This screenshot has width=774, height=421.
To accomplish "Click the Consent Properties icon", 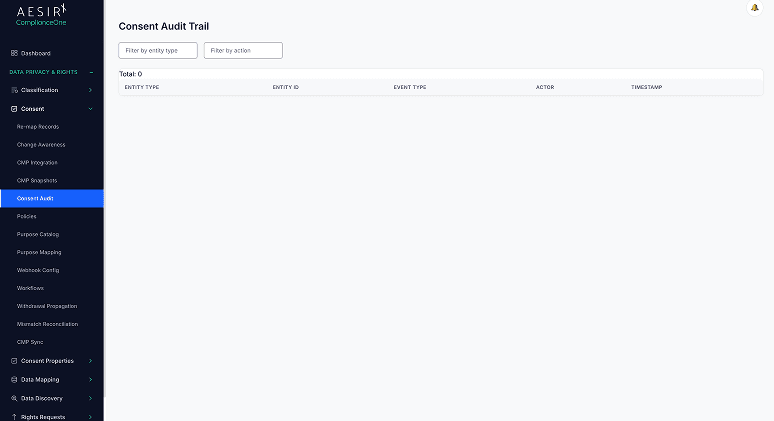I will pyautogui.click(x=13, y=361).
